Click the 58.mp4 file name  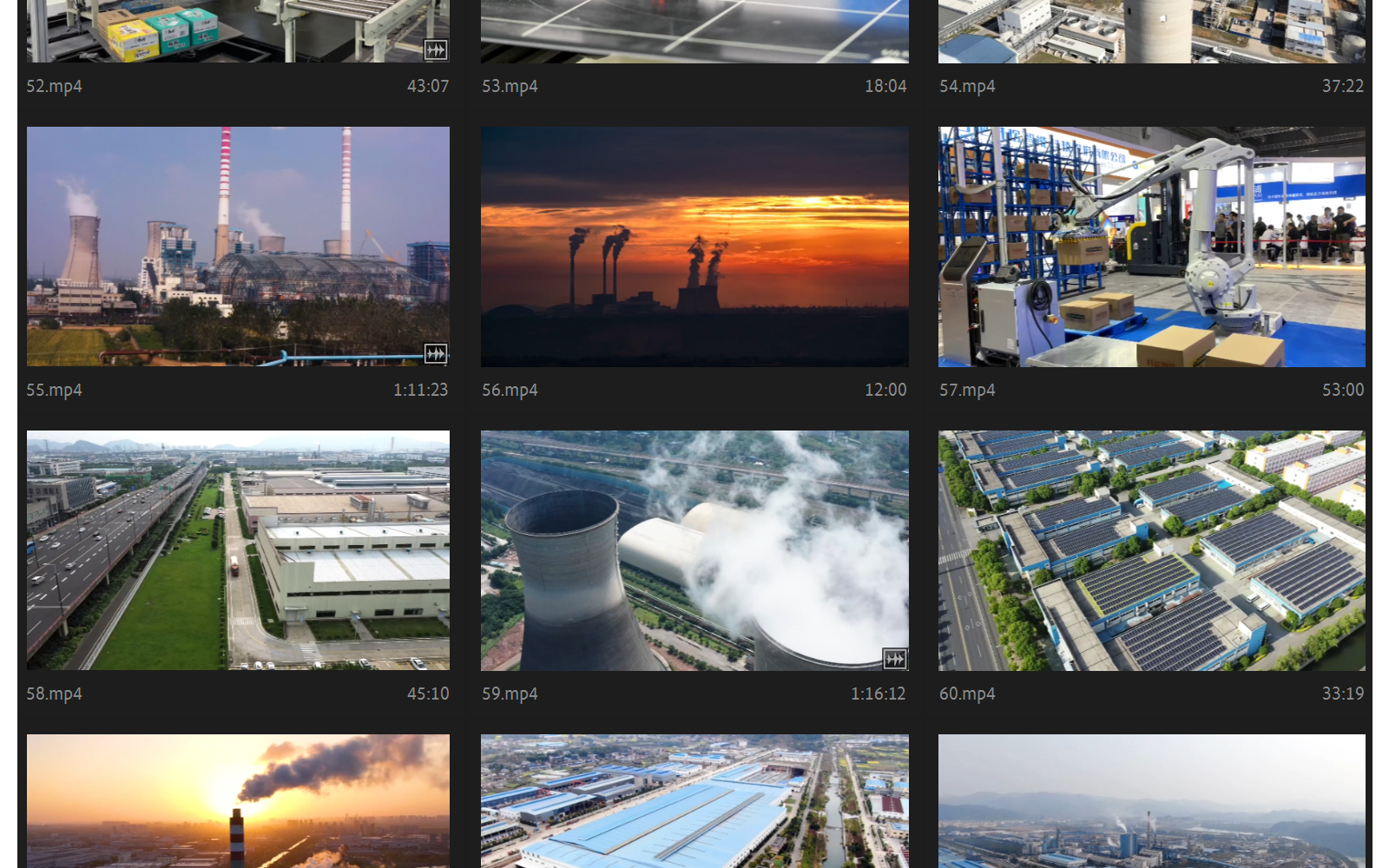[x=54, y=694]
